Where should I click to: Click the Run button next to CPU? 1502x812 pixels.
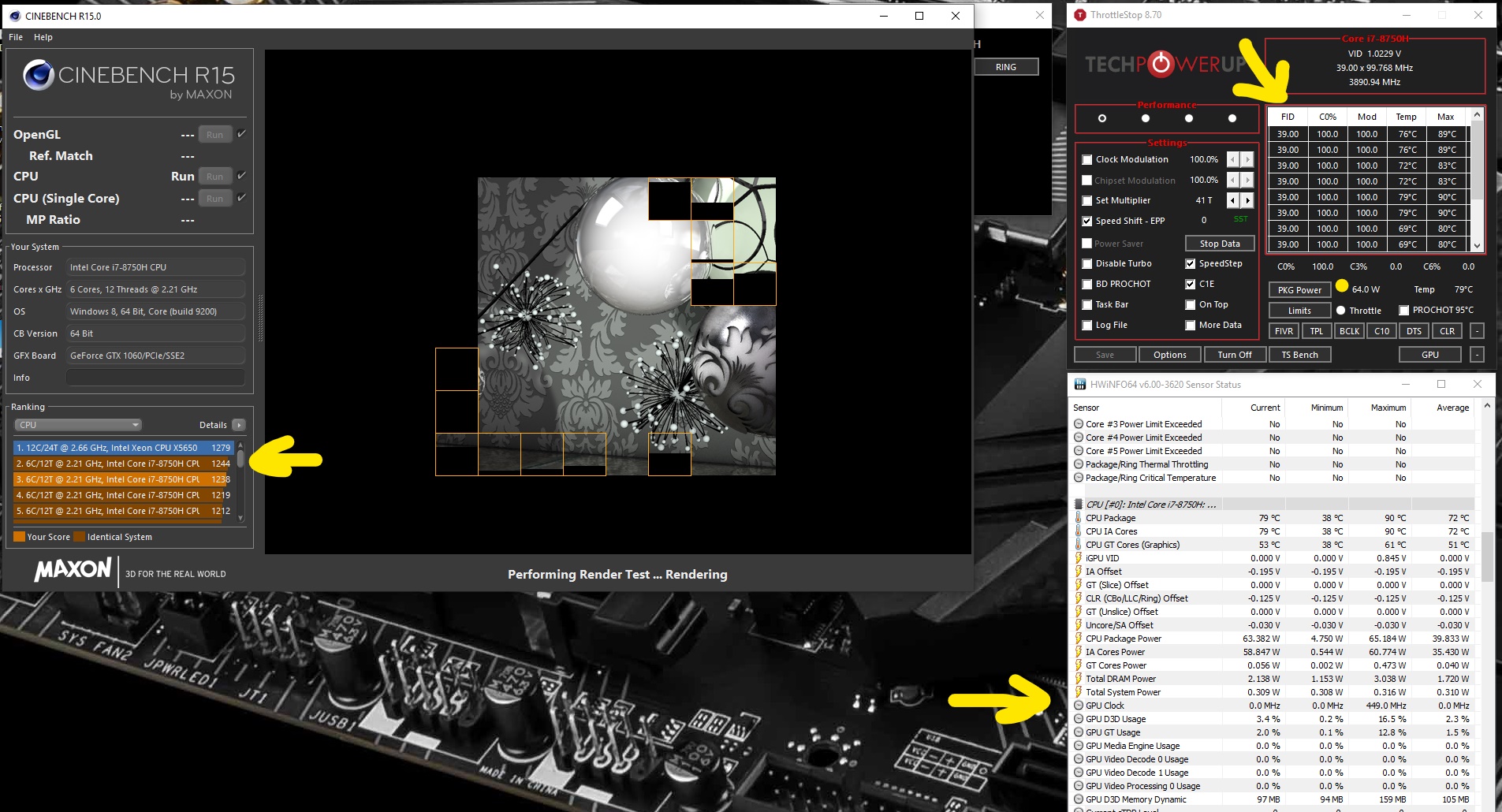(214, 177)
